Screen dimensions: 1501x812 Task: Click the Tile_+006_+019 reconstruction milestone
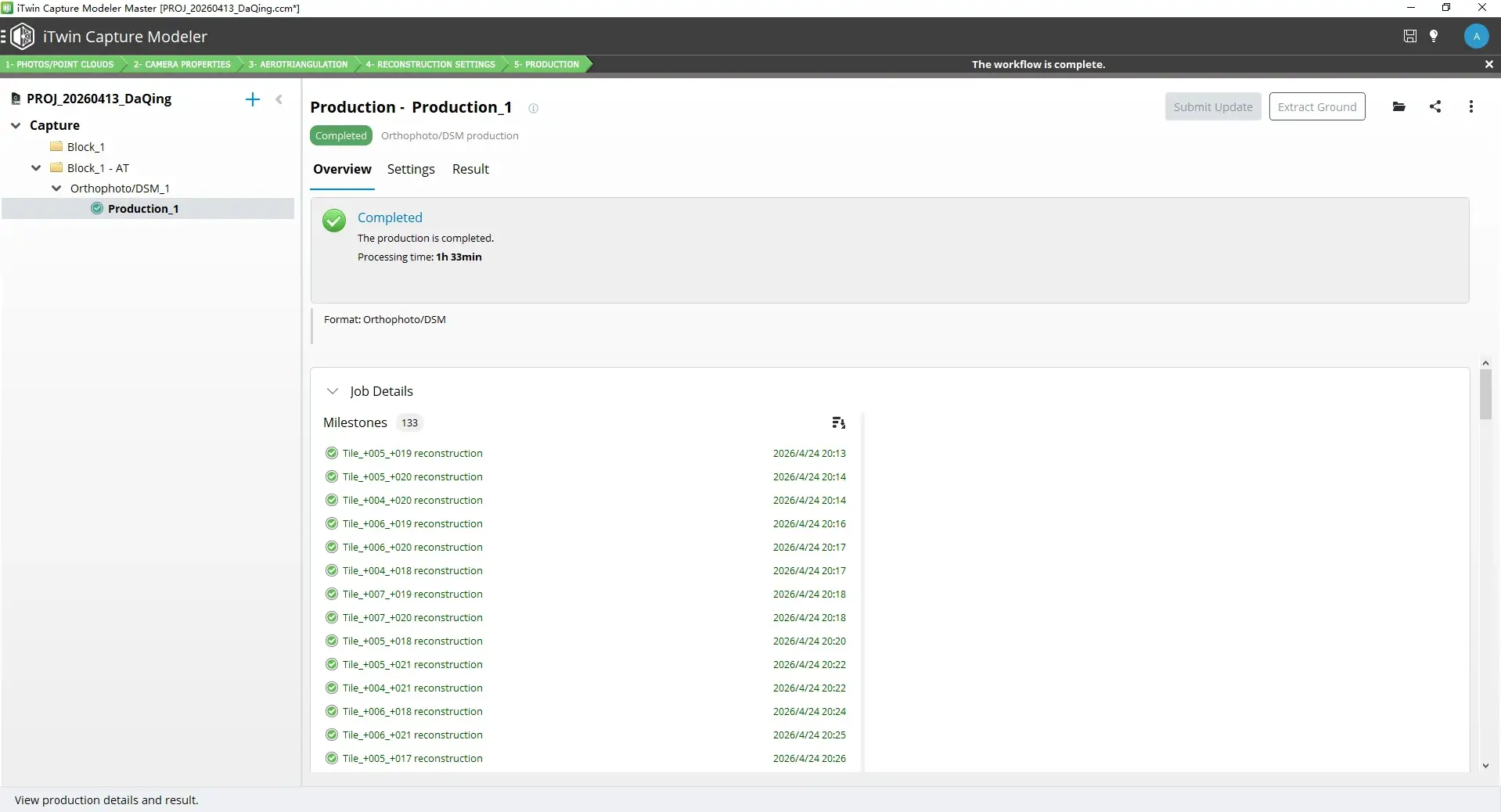tap(412, 523)
